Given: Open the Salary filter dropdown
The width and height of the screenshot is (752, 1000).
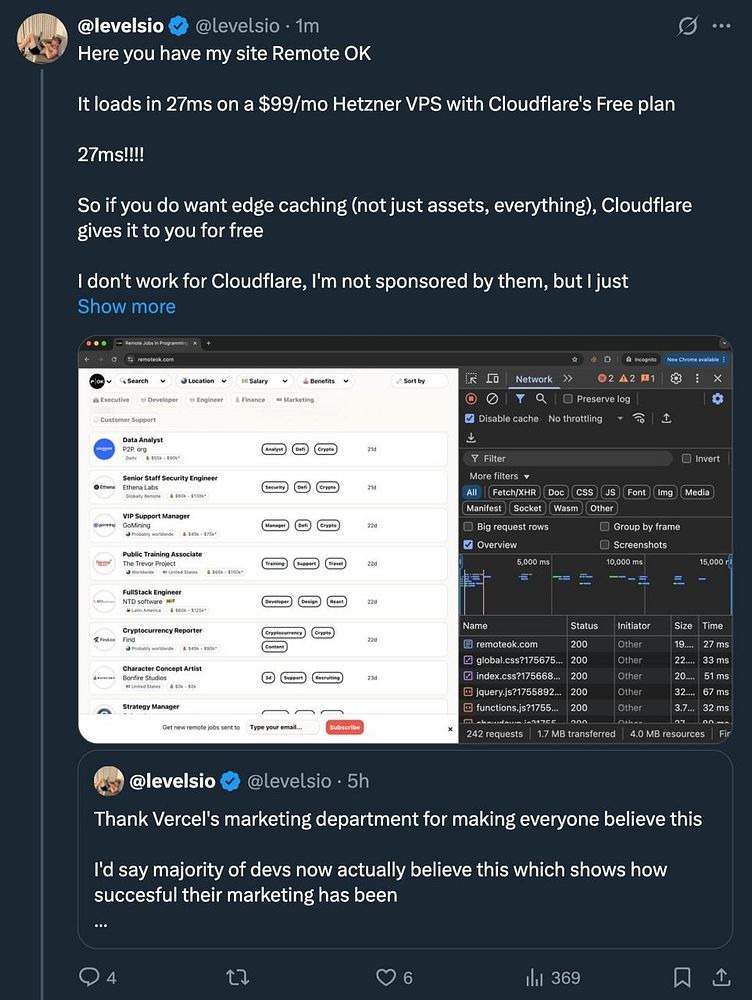Looking at the screenshot, I should (x=264, y=381).
